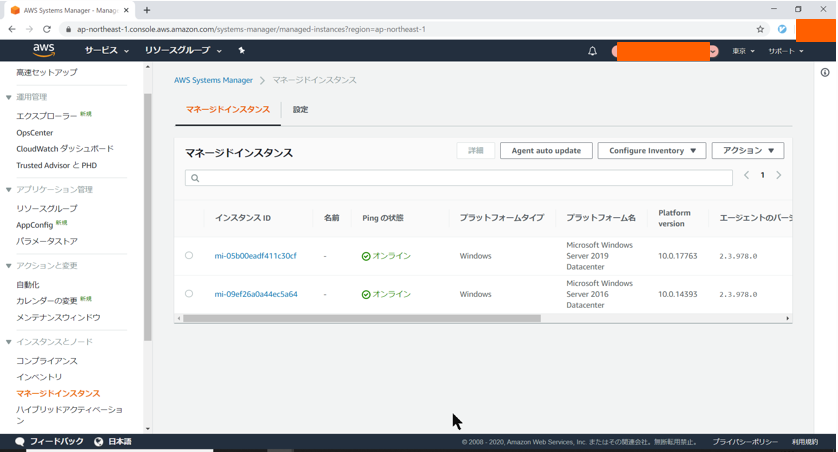Click the info panel icon at right
Screen dimensions: 838x452
coord(825,73)
